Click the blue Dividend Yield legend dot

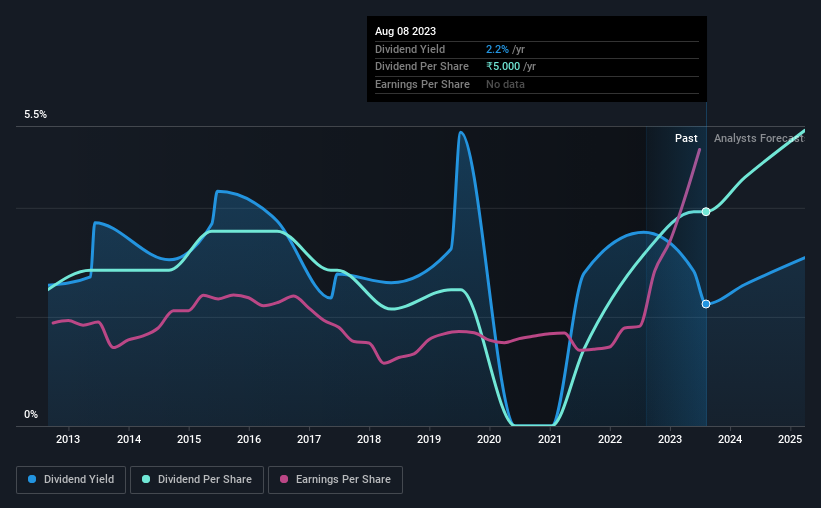click(x=32, y=479)
